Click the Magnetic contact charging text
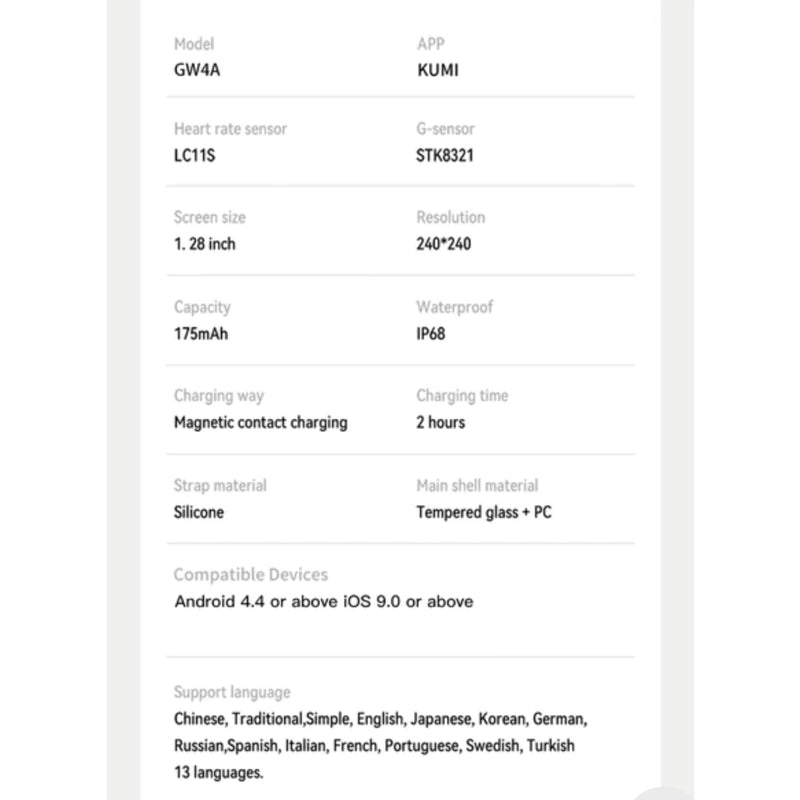800x800 pixels. pyautogui.click(x=261, y=422)
